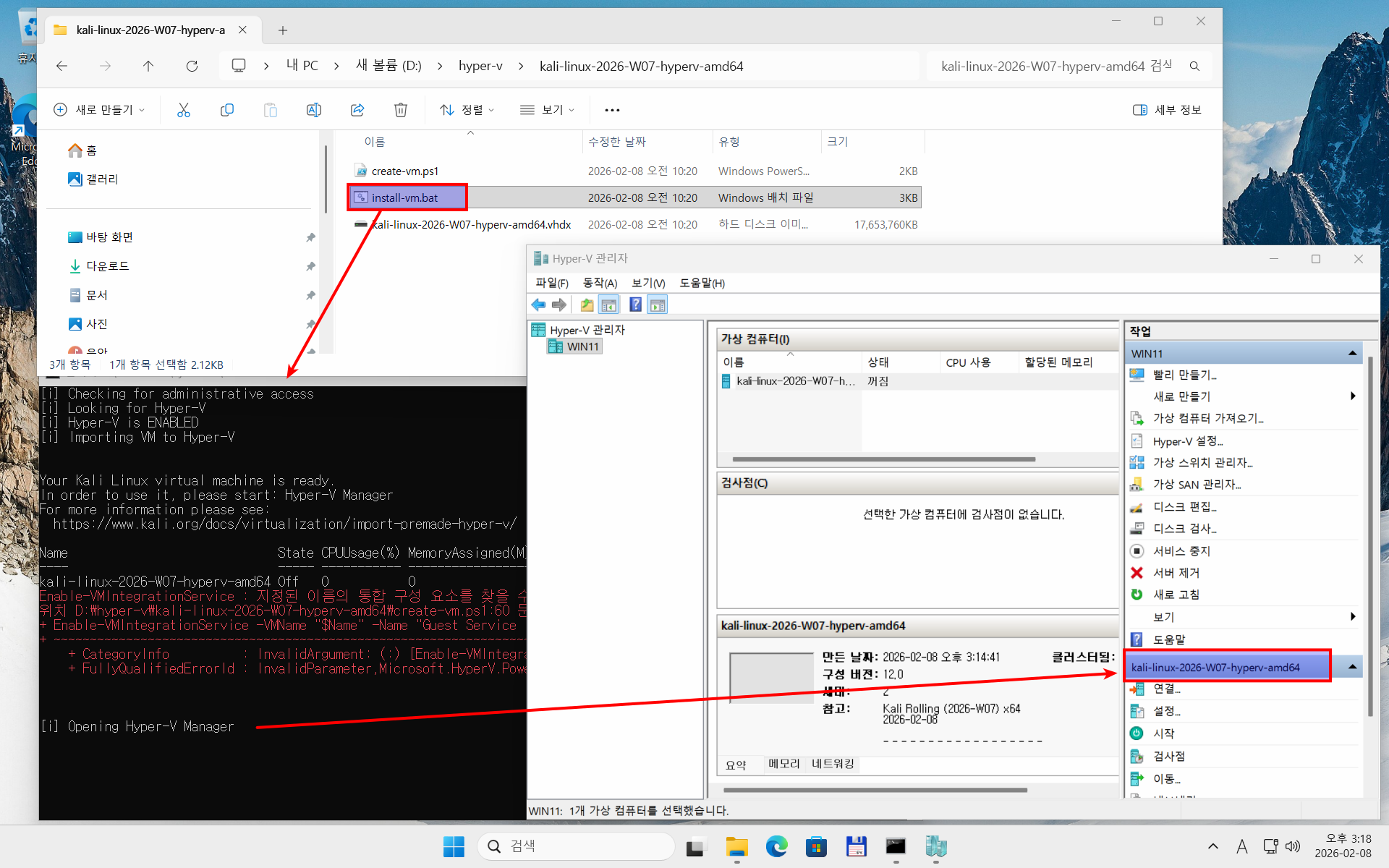Click 디스크 편집 action
The width and height of the screenshot is (1389, 868).
tap(1185, 506)
